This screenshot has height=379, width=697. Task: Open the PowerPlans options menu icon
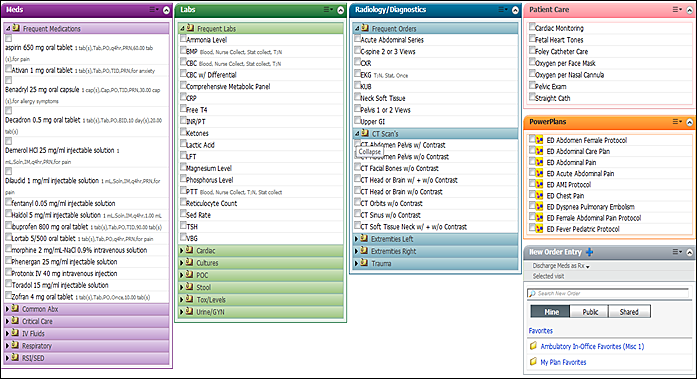click(x=677, y=121)
